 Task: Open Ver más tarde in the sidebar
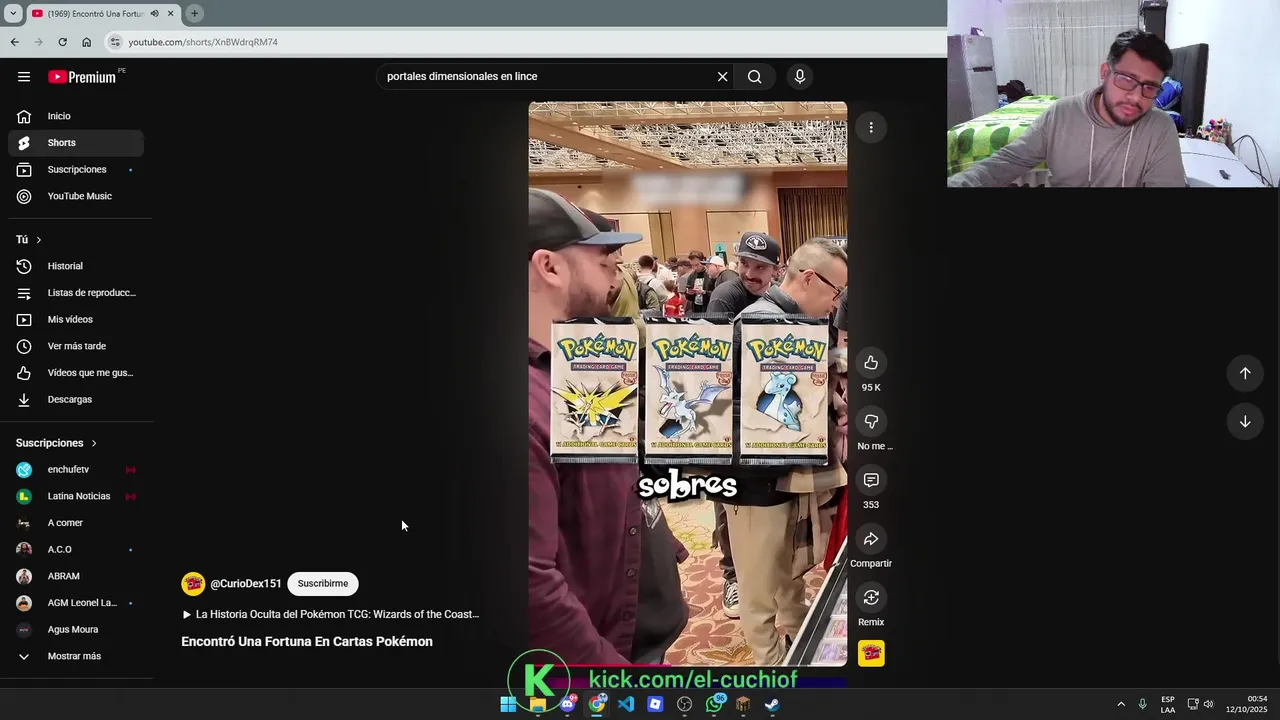tap(76, 346)
